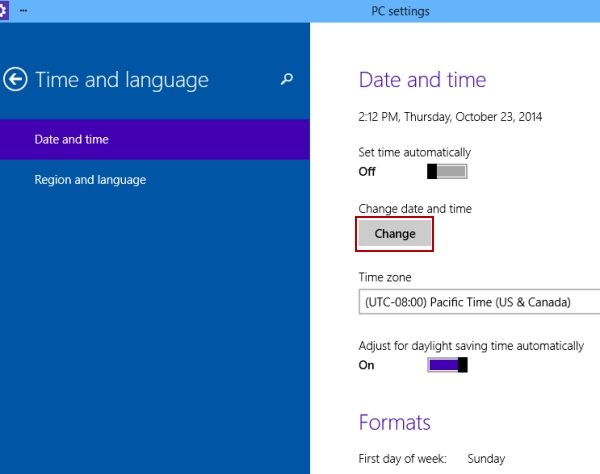600x474 pixels.
Task: Open the Time zone dropdown
Action: tap(479, 302)
